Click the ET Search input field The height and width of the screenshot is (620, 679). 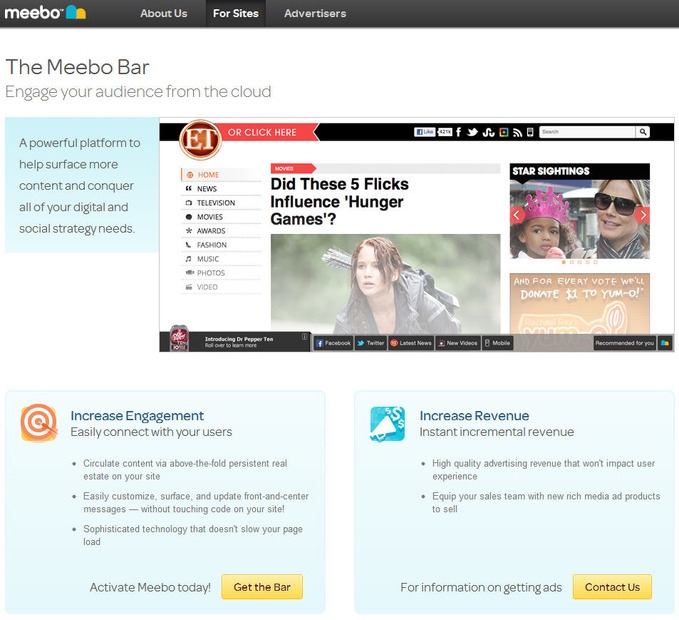click(x=587, y=132)
